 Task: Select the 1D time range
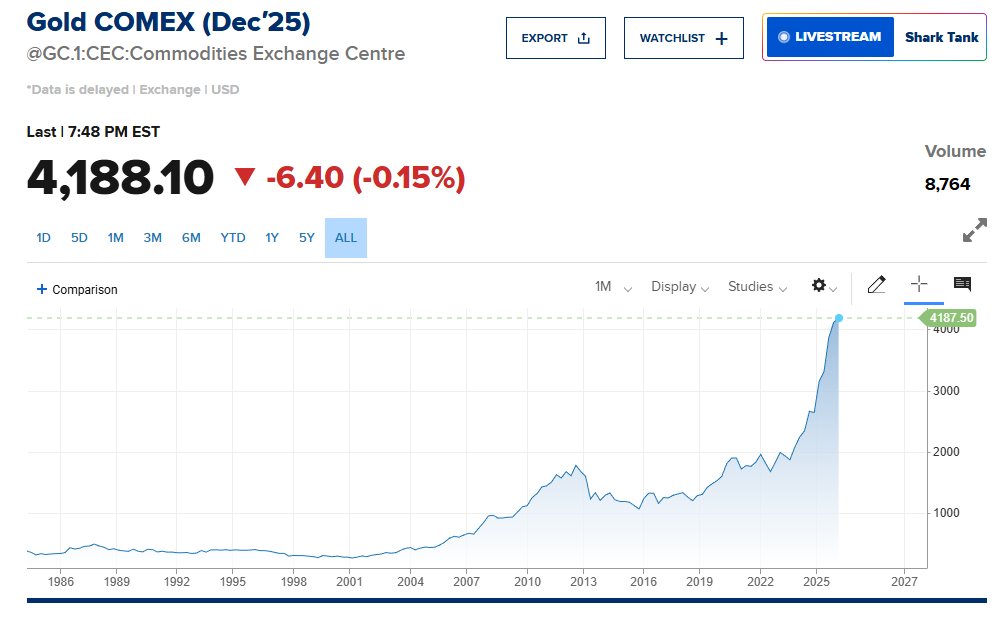[43, 238]
